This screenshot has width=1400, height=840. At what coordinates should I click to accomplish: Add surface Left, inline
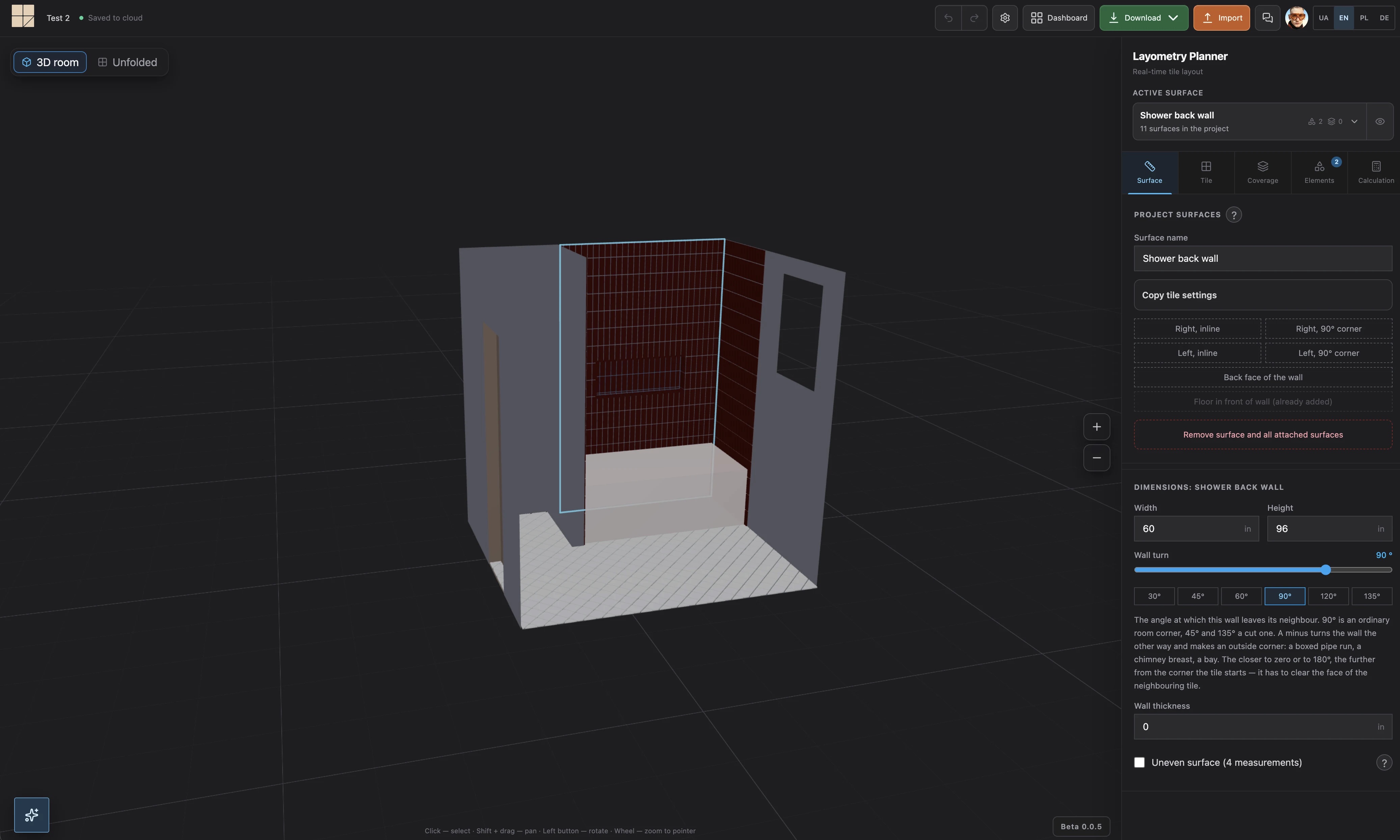1197,353
